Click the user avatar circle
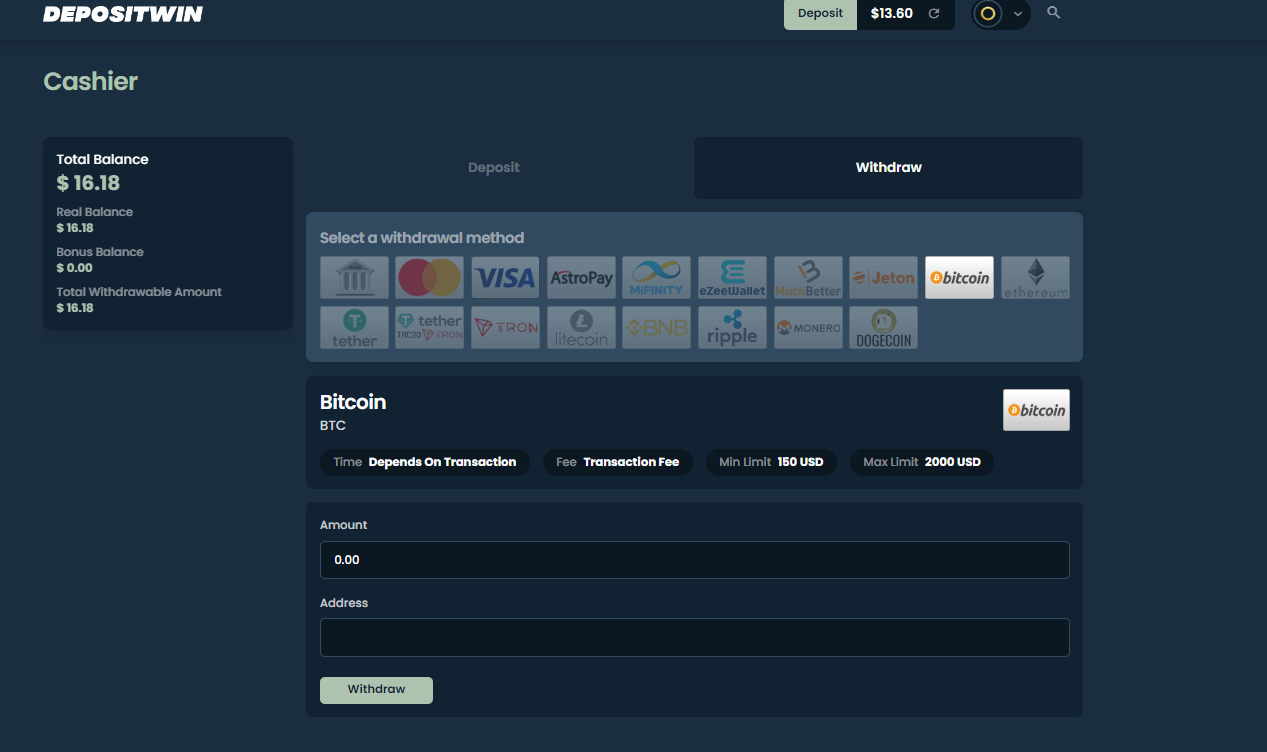Viewport: 1267px width, 752px height. pos(988,14)
